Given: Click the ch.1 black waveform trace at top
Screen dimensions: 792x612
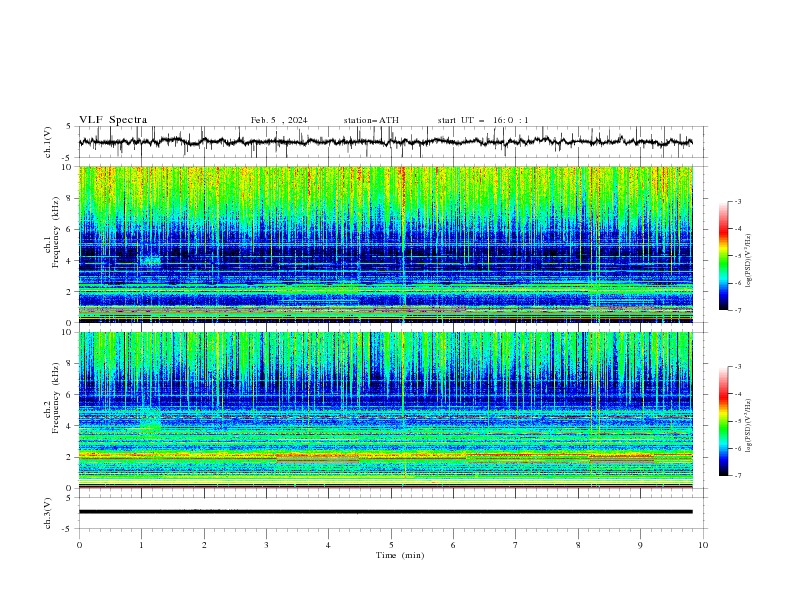Looking at the screenshot, I should click(x=385, y=142).
